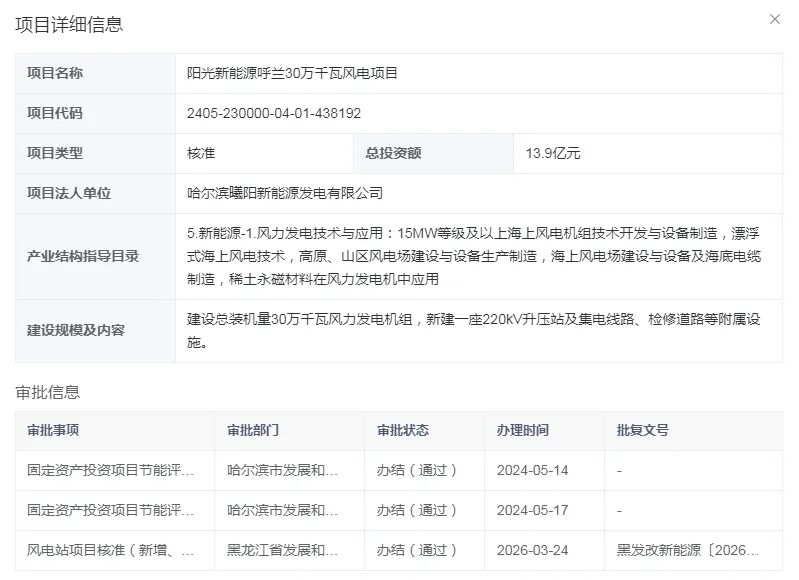Image resolution: width=799 pixels, height=580 pixels.
Task: Click the 审批事项 column header
Action: click(53, 430)
